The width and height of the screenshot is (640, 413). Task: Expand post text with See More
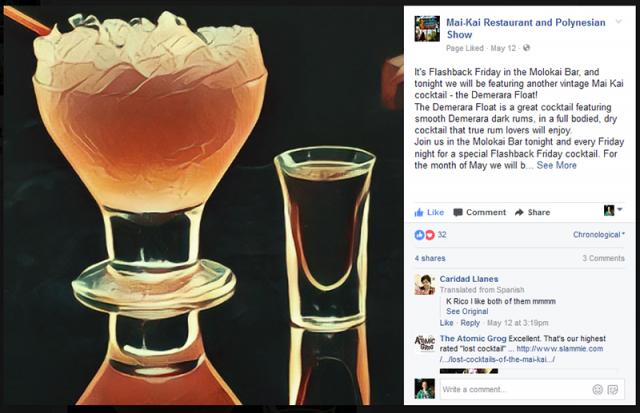coord(556,165)
